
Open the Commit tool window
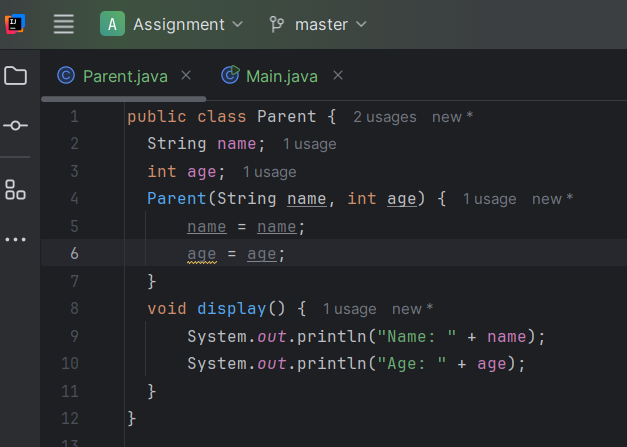click(16, 126)
